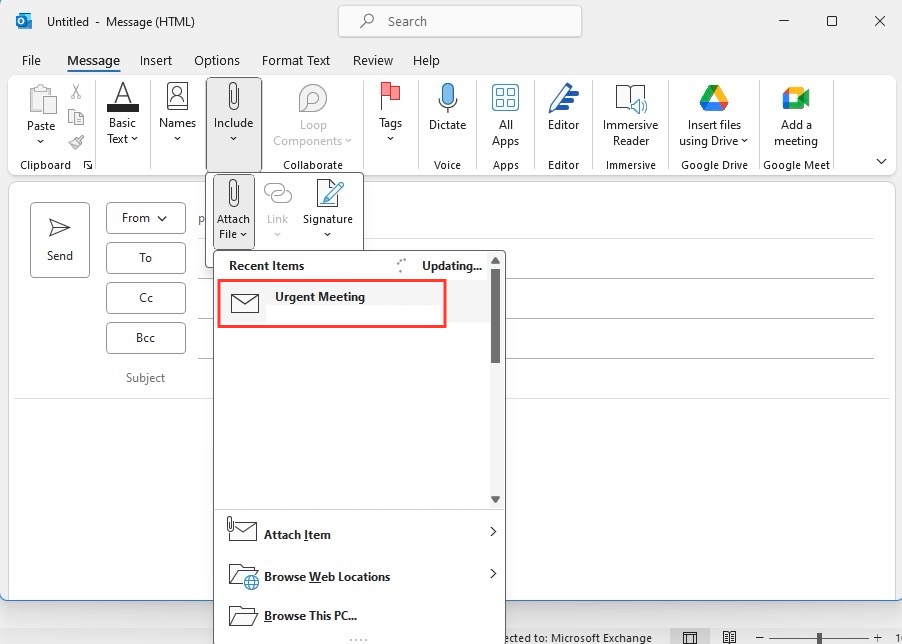Open Basic Text formatting options
Viewport: 902px width, 644px height.
pyautogui.click(x=123, y=114)
